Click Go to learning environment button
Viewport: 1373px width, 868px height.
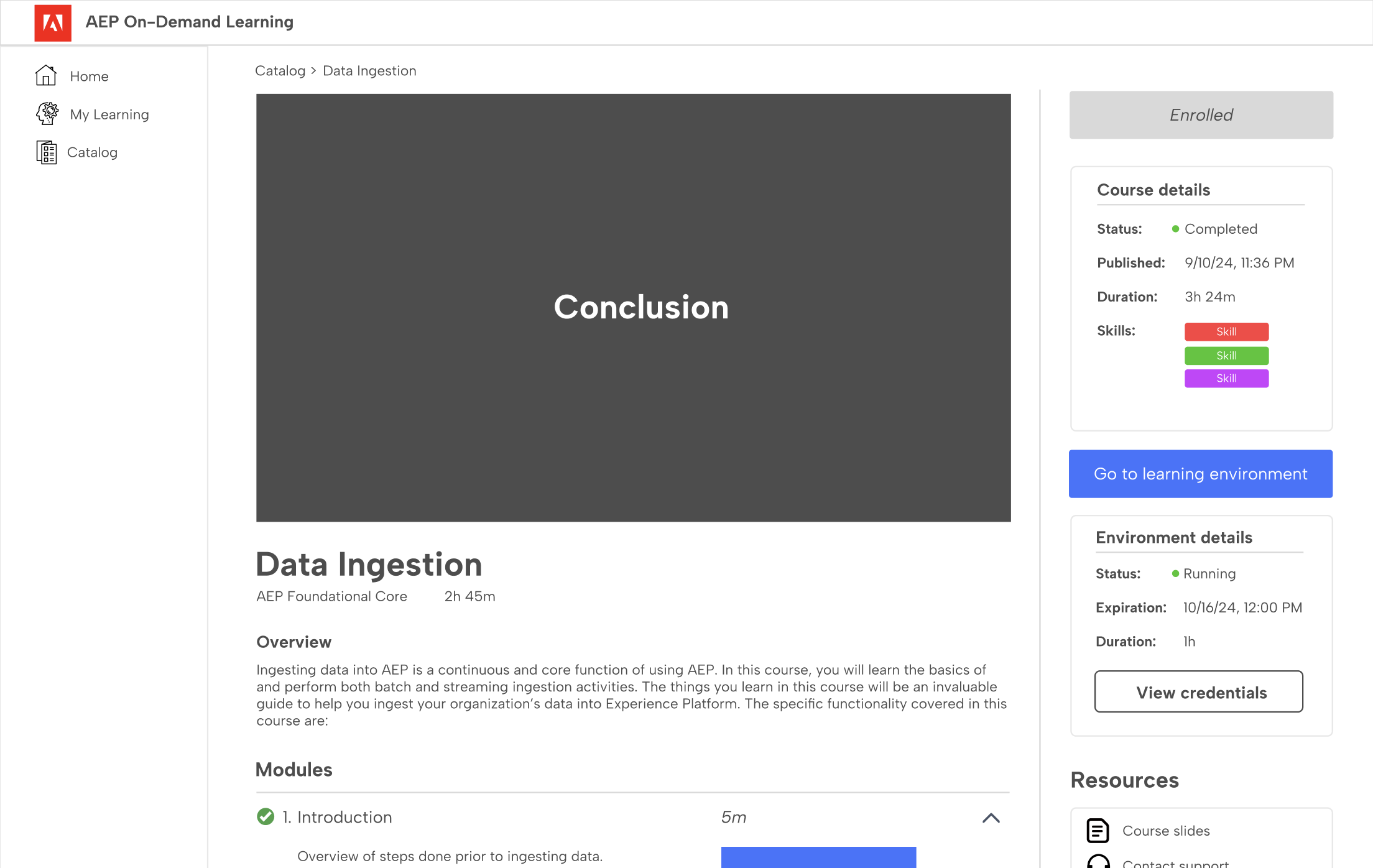pos(1200,474)
